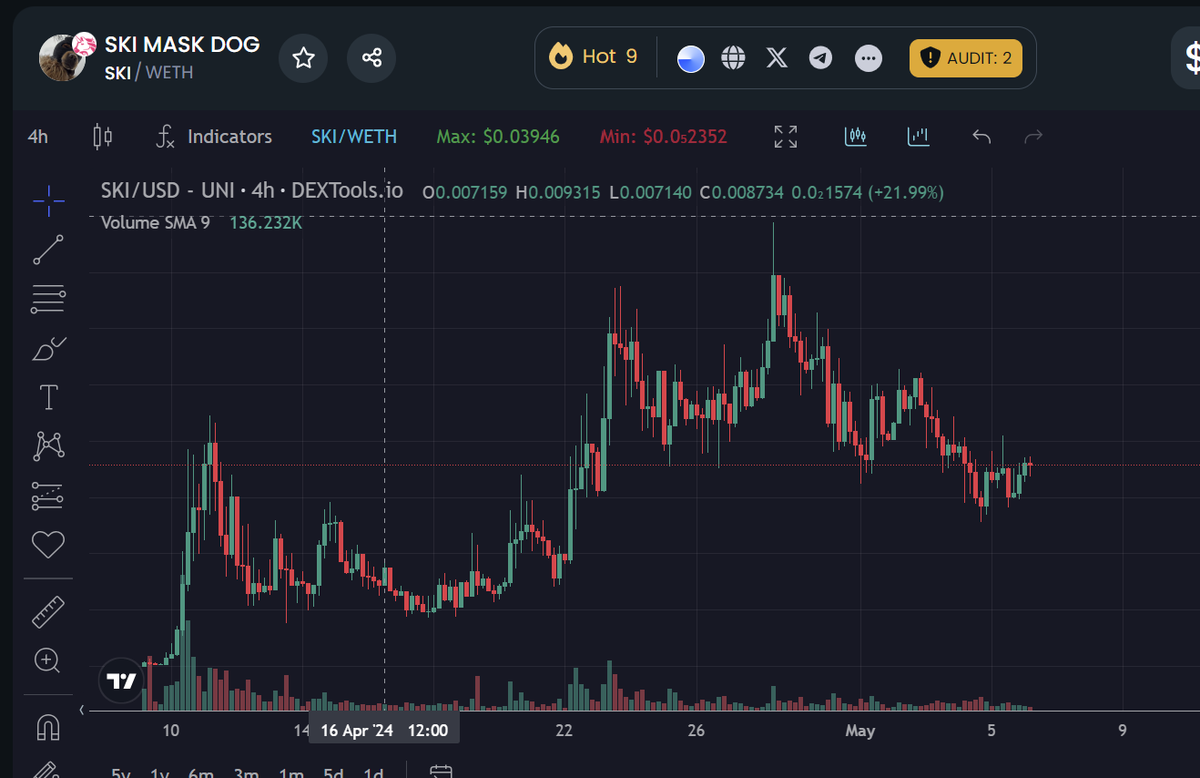Select the trend line drawing tool
This screenshot has height=778, width=1200.
(48, 250)
